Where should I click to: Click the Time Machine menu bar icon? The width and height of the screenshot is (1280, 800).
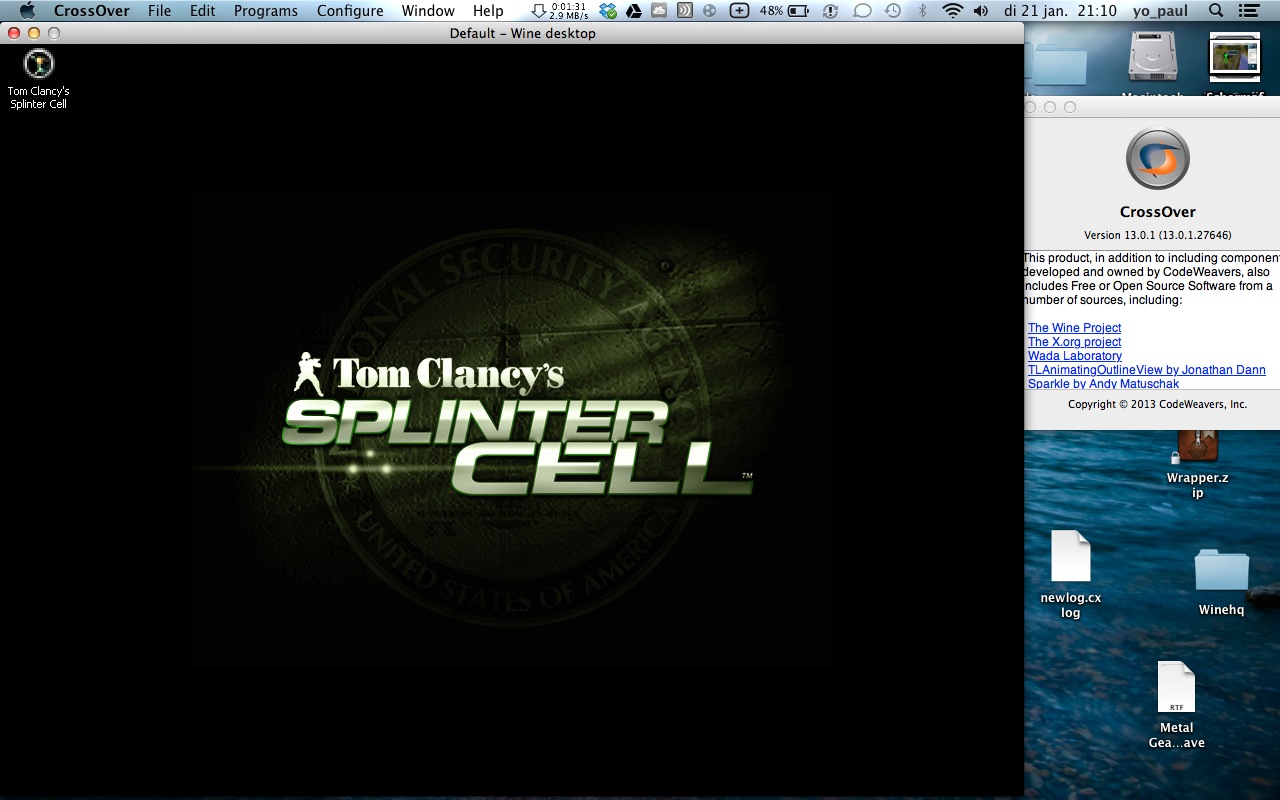pyautogui.click(x=892, y=11)
